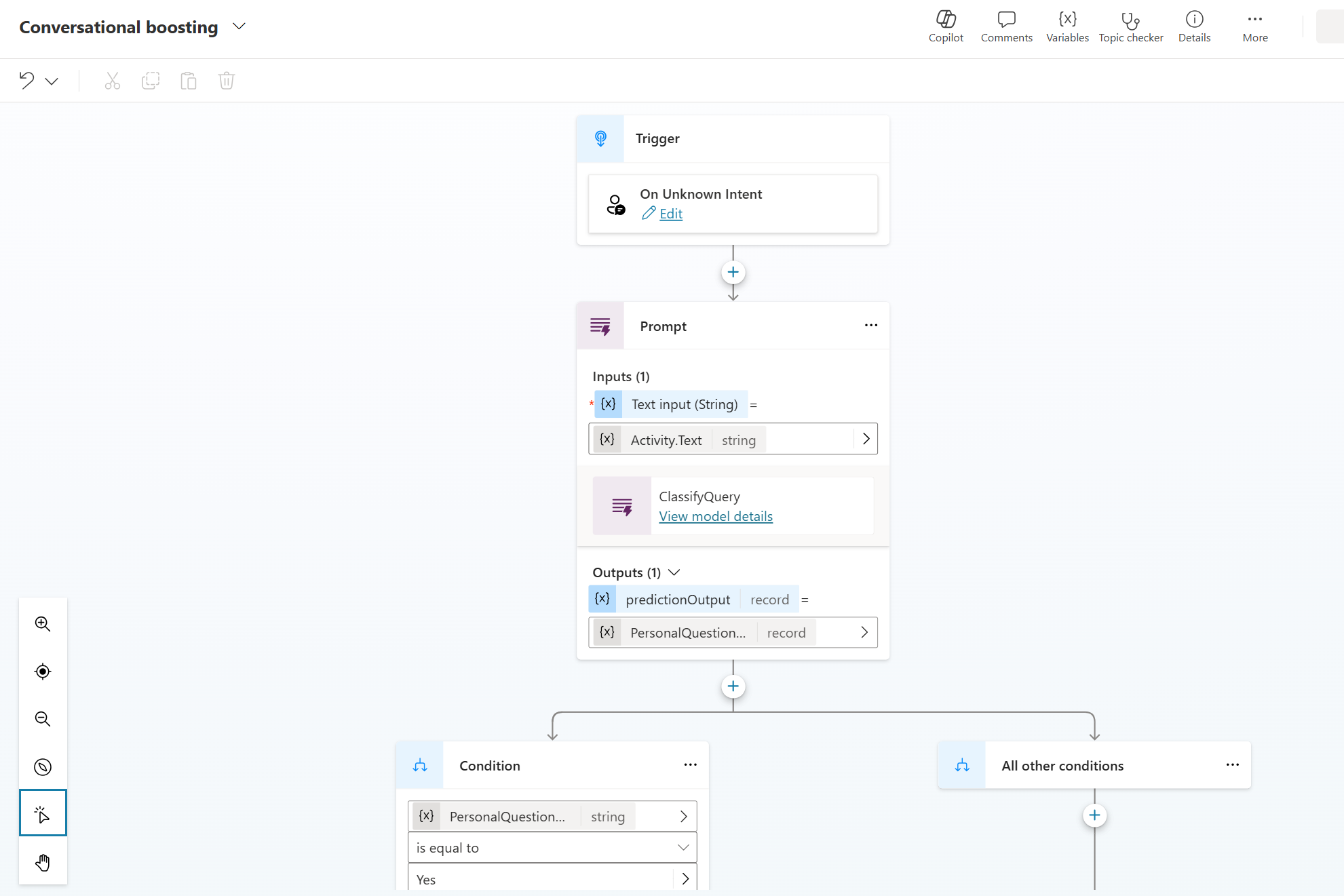Click the Text input (String) variable chip
1344x896 pixels.
[x=671, y=404]
